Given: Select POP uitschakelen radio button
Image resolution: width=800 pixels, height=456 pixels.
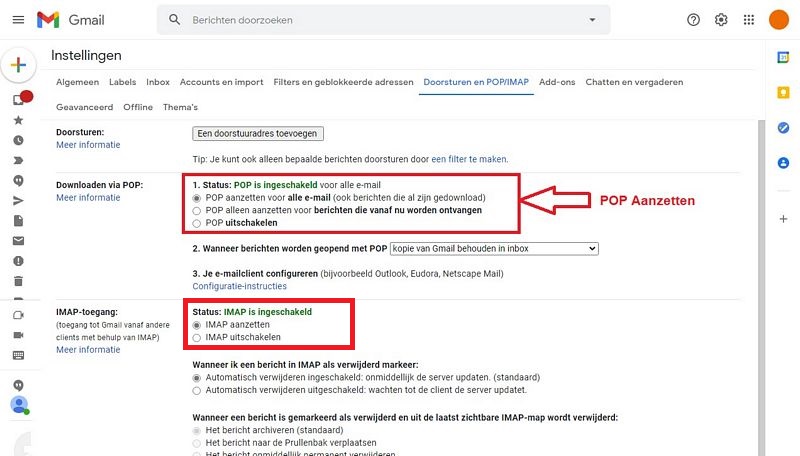Looking at the screenshot, I should (x=196, y=223).
